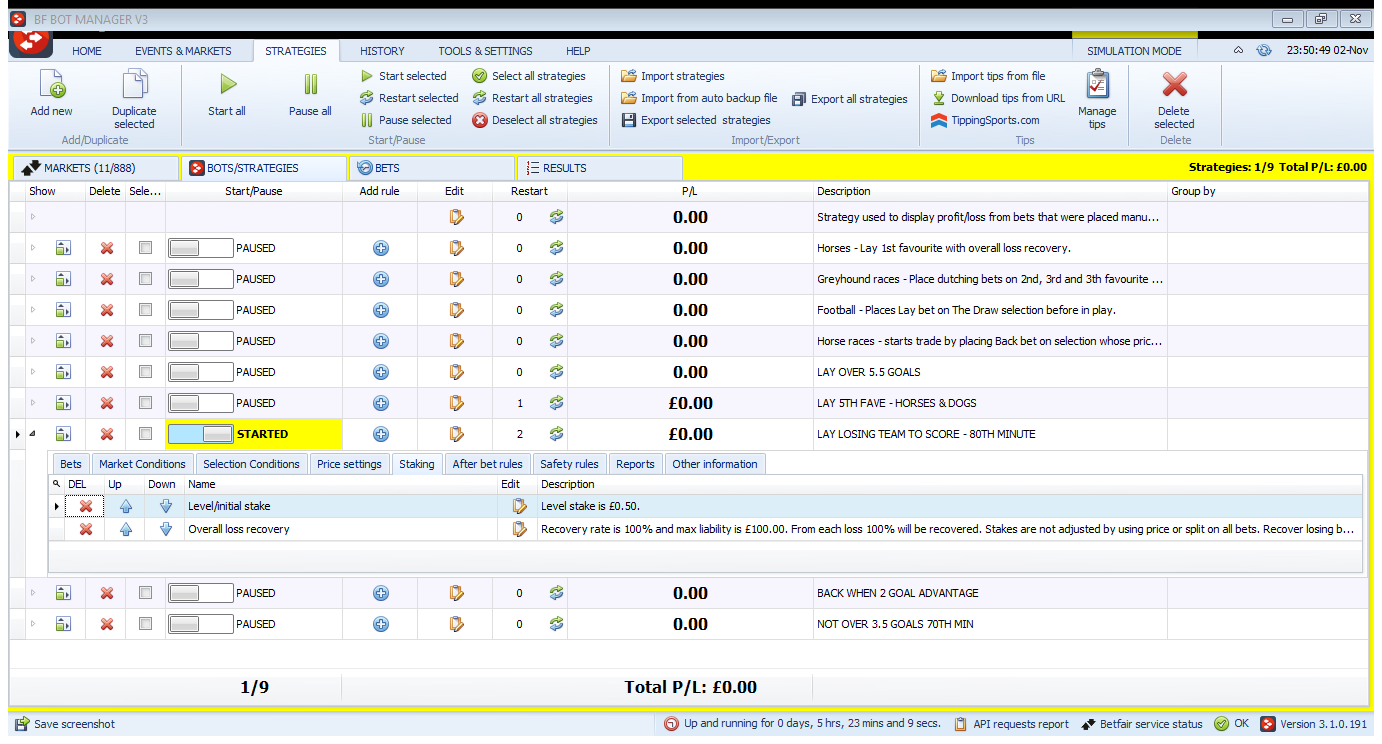
Task: Collapse the LAY LOSING TEAM TO SCORE row
Action: [32, 434]
